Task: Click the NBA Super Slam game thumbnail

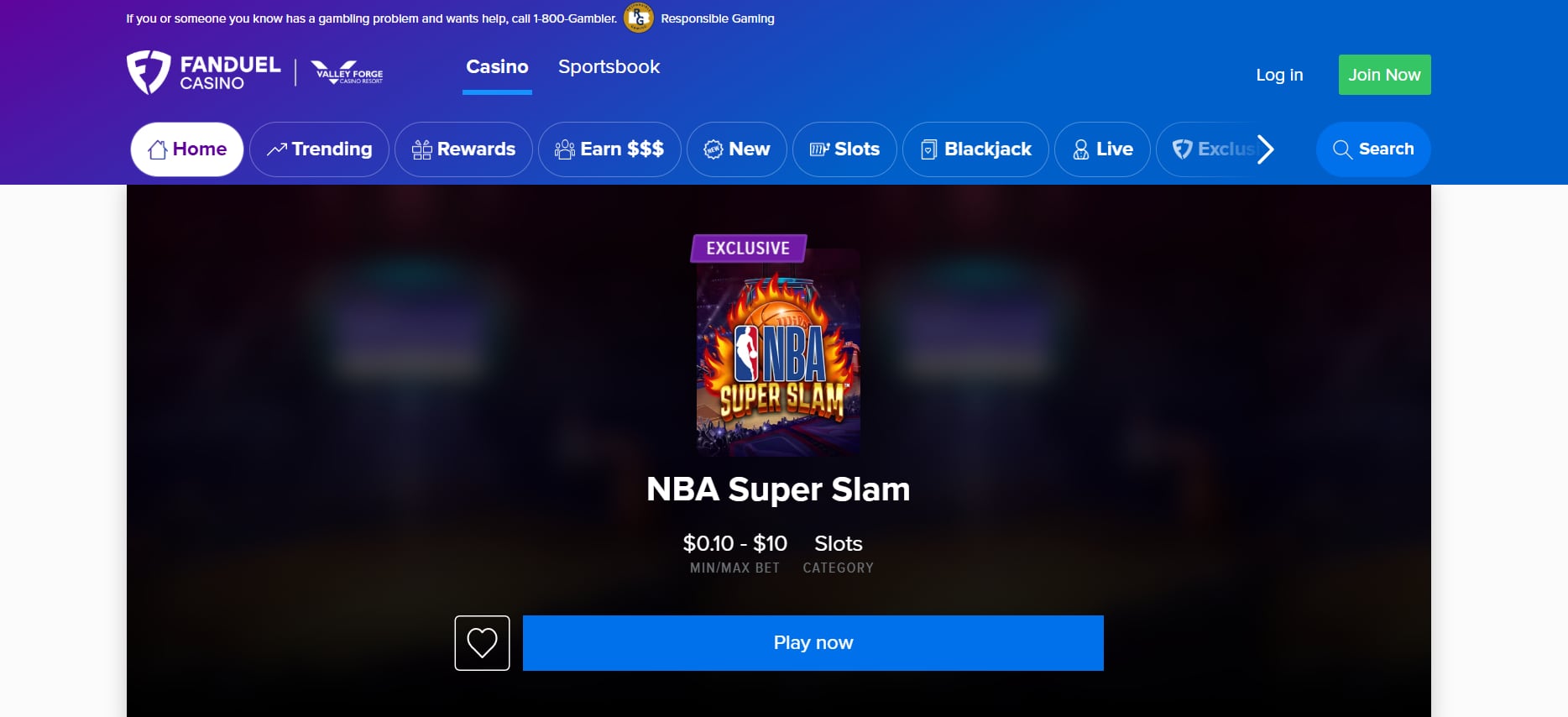Action: click(x=778, y=353)
